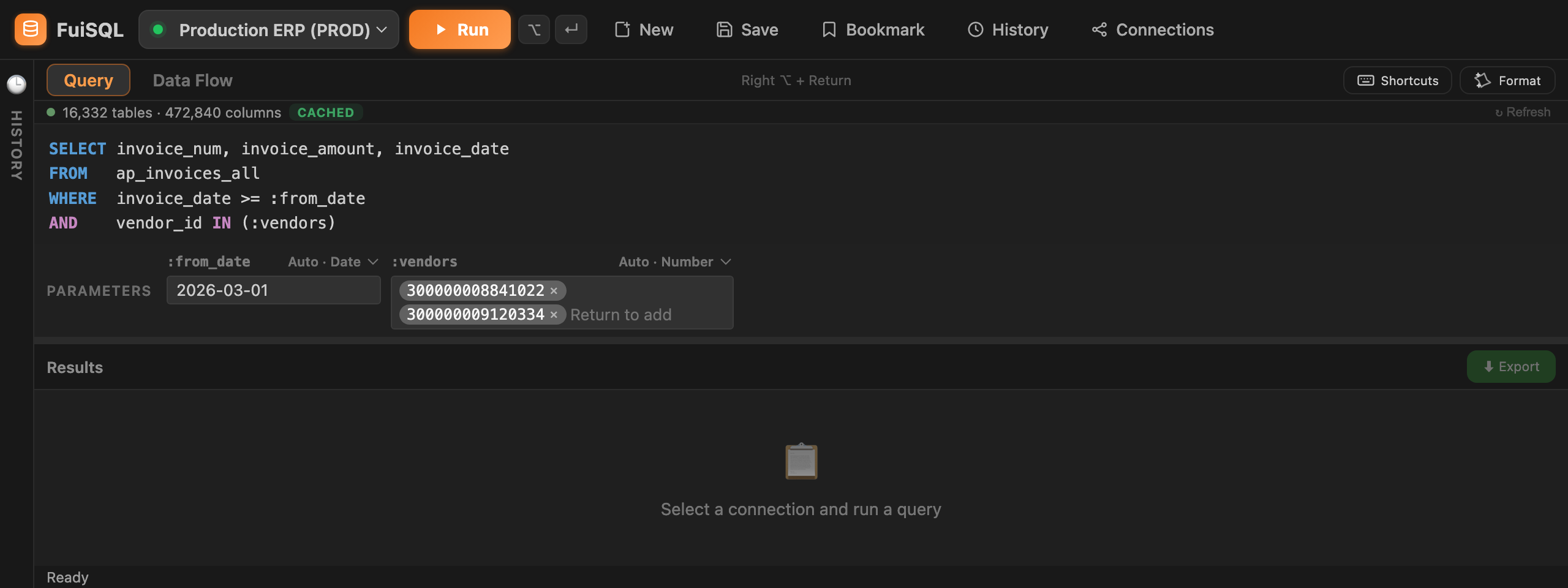Click the Return key icon button
This screenshot has height=588, width=1568.
[x=571, y=29]
